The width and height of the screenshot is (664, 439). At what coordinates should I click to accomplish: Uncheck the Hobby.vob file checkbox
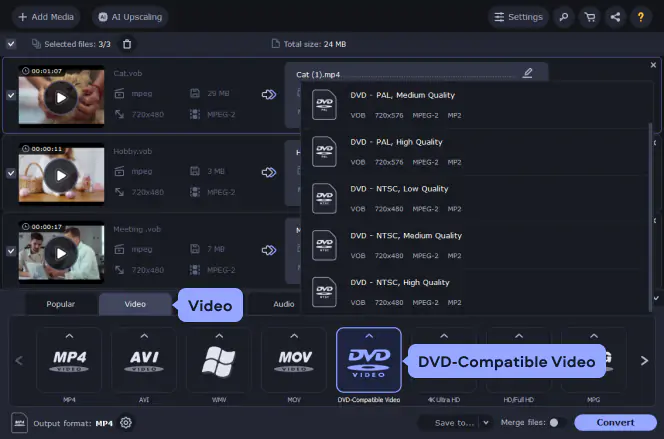click(x=11, y=173)
